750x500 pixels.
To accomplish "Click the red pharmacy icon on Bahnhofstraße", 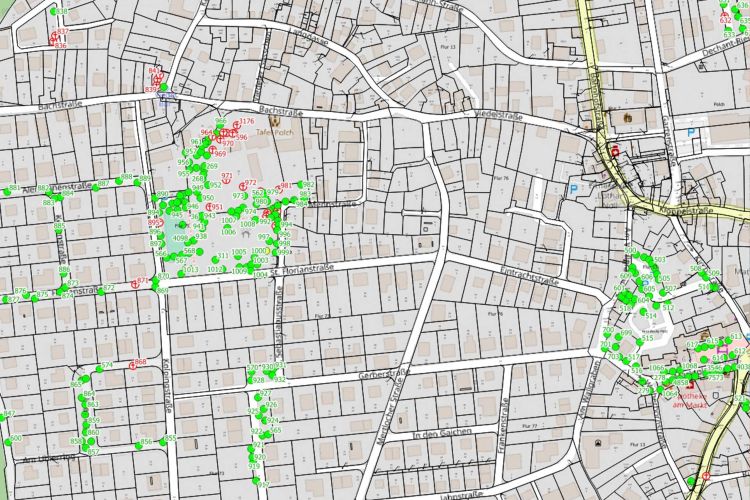I will pos(614,151).
